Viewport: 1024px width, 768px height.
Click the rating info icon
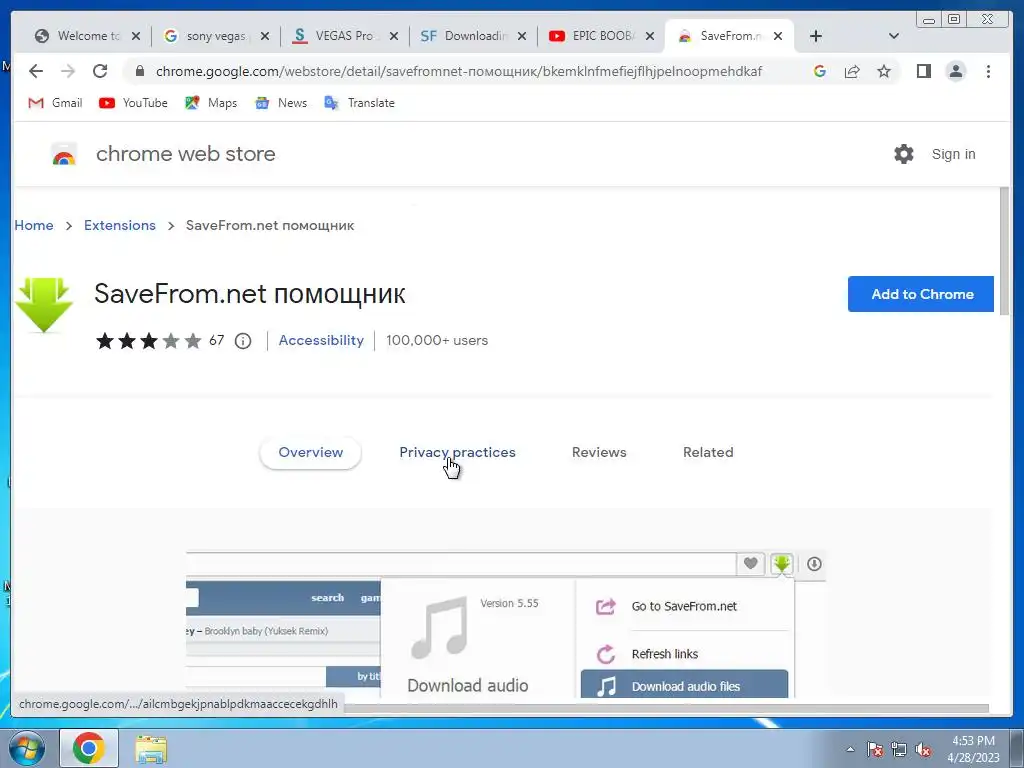point(243,341)
